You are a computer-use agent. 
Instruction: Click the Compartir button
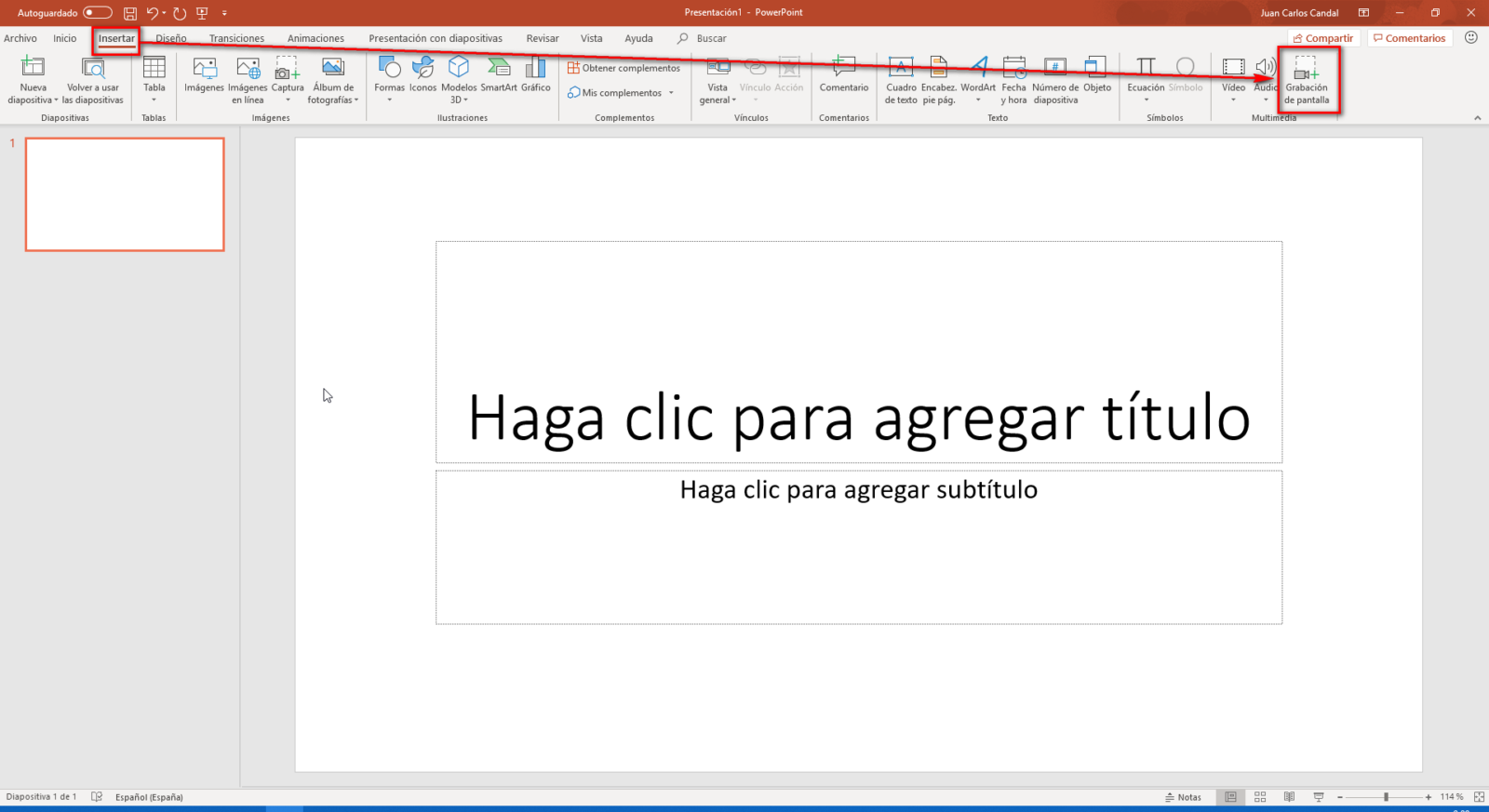(x=1323, y=38)
